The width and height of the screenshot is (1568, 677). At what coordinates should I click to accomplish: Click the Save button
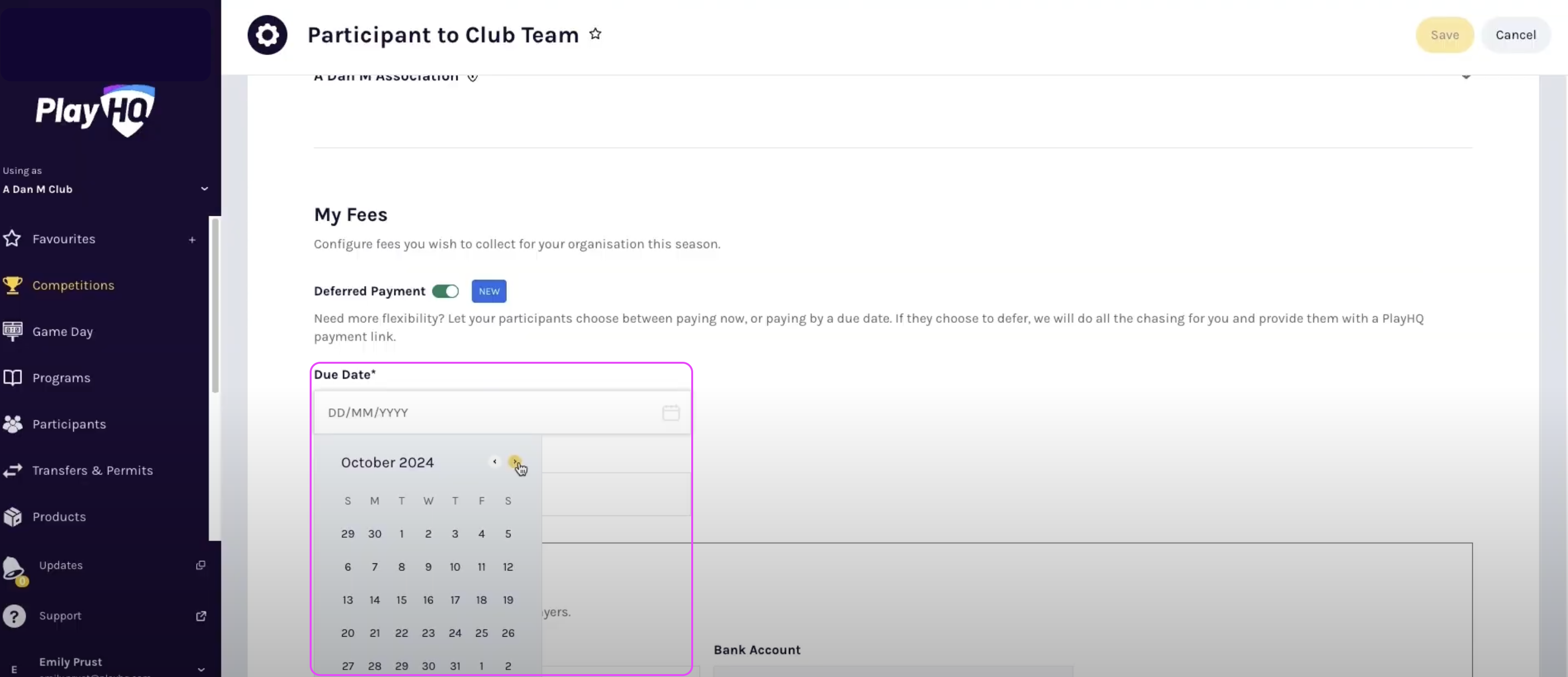click(1444, 35)
